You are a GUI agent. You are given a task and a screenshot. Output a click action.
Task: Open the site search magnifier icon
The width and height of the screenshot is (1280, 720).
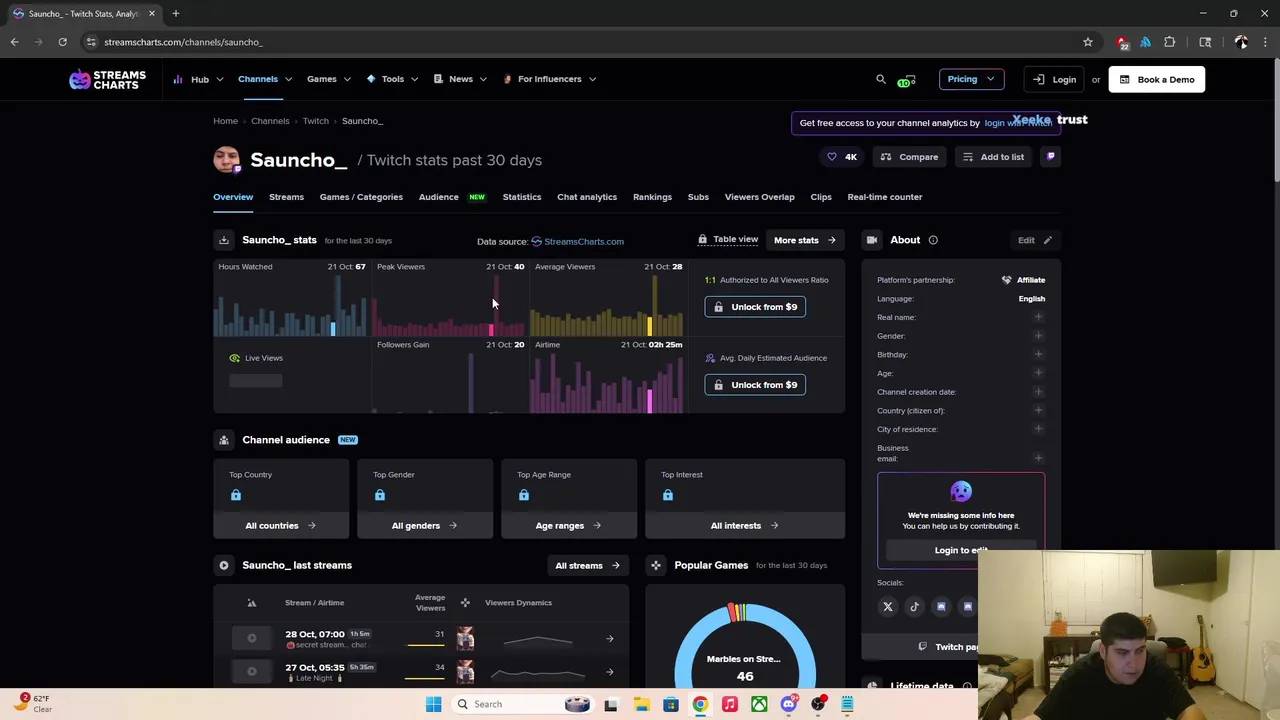tap(881, 79)
